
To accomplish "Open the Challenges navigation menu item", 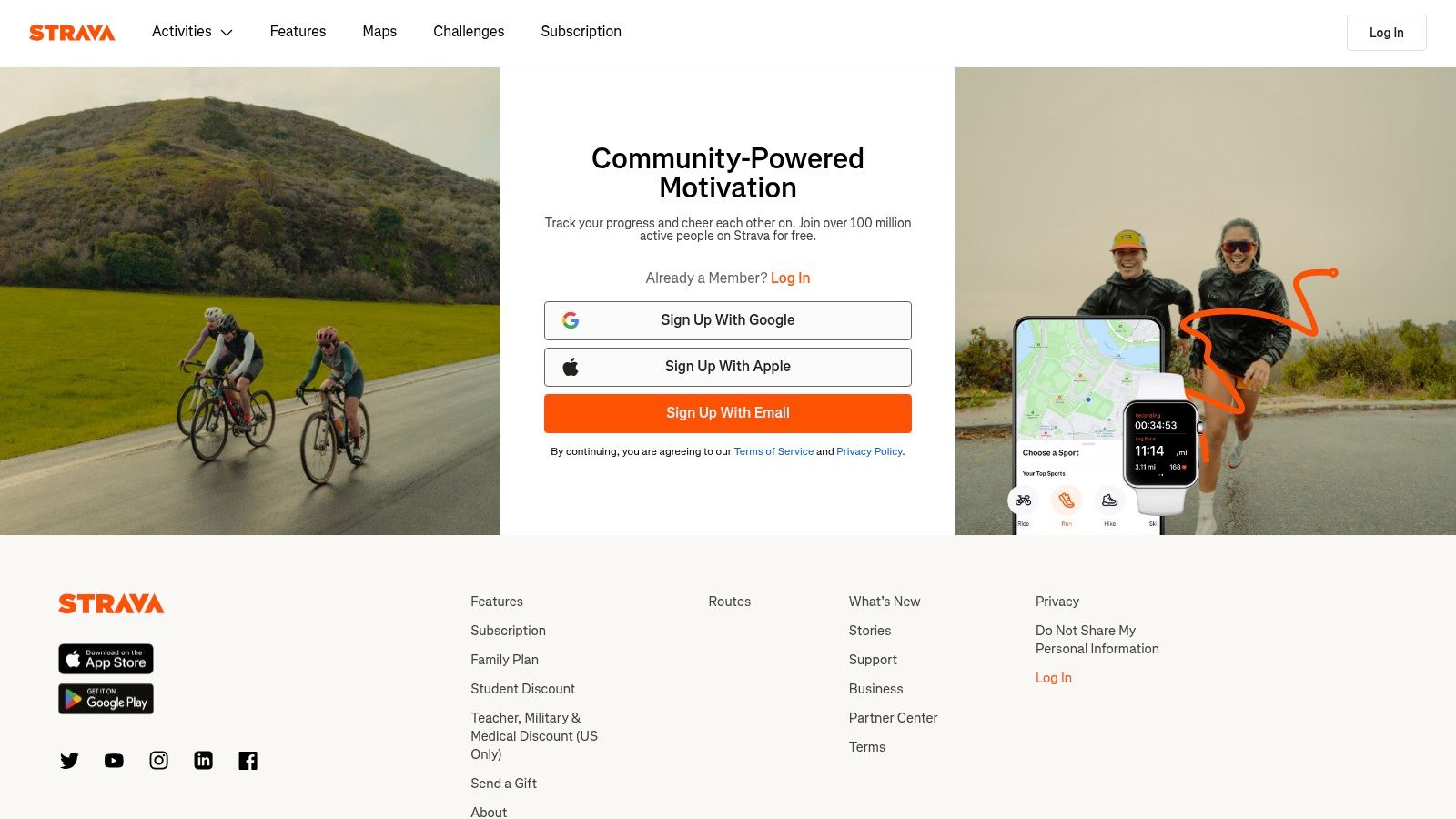I will point(469,32).
